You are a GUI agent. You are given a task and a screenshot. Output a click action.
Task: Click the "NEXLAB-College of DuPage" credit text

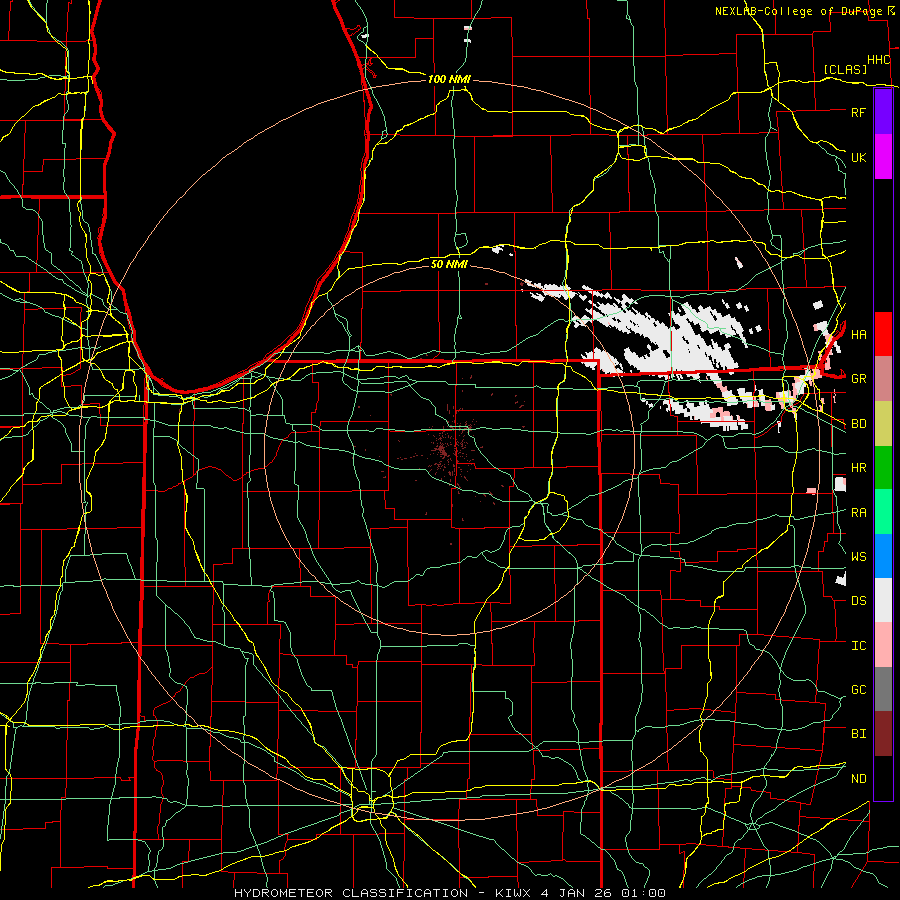(799, 11)
